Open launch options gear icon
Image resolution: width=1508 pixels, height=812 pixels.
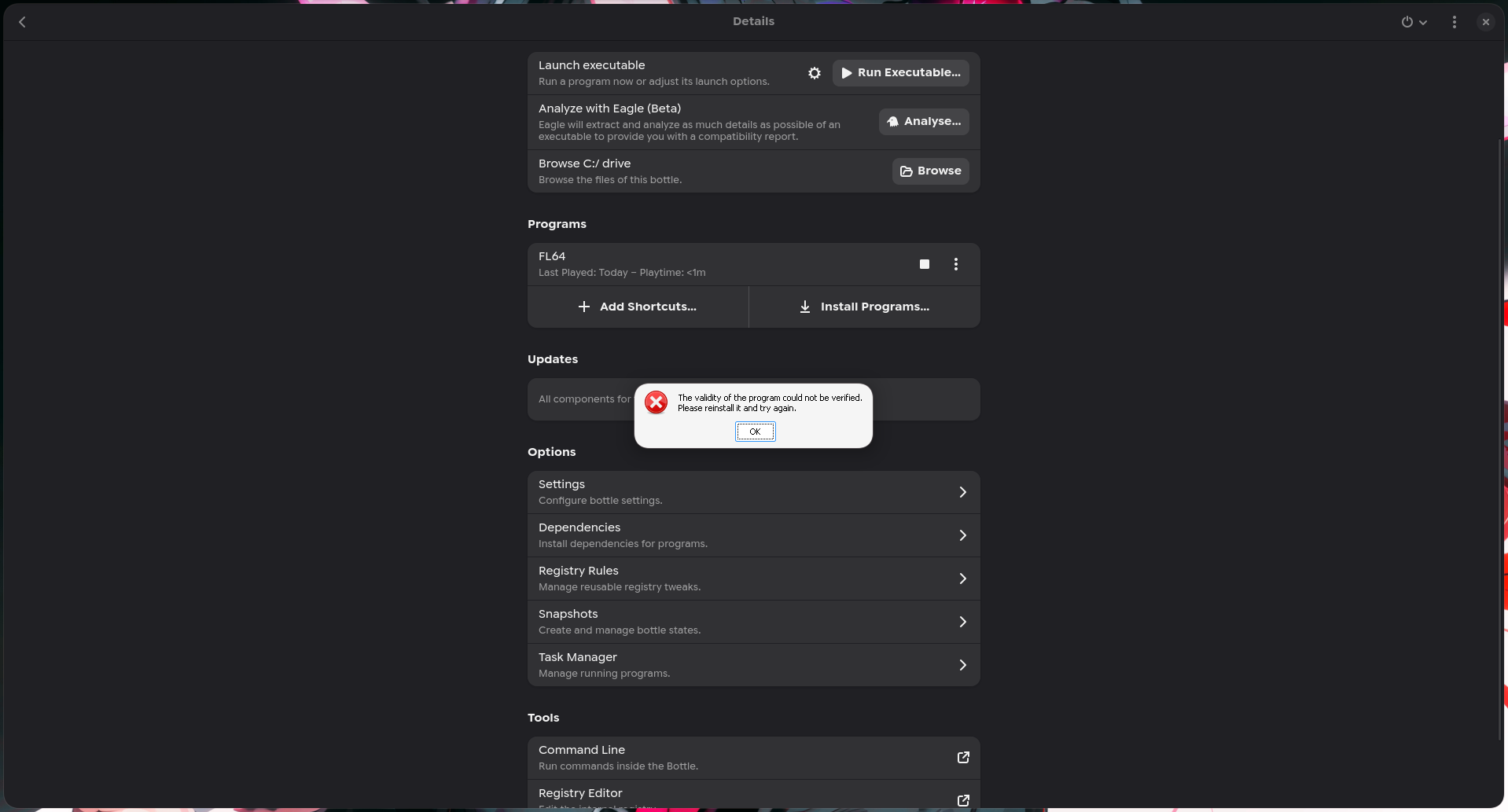814,73
